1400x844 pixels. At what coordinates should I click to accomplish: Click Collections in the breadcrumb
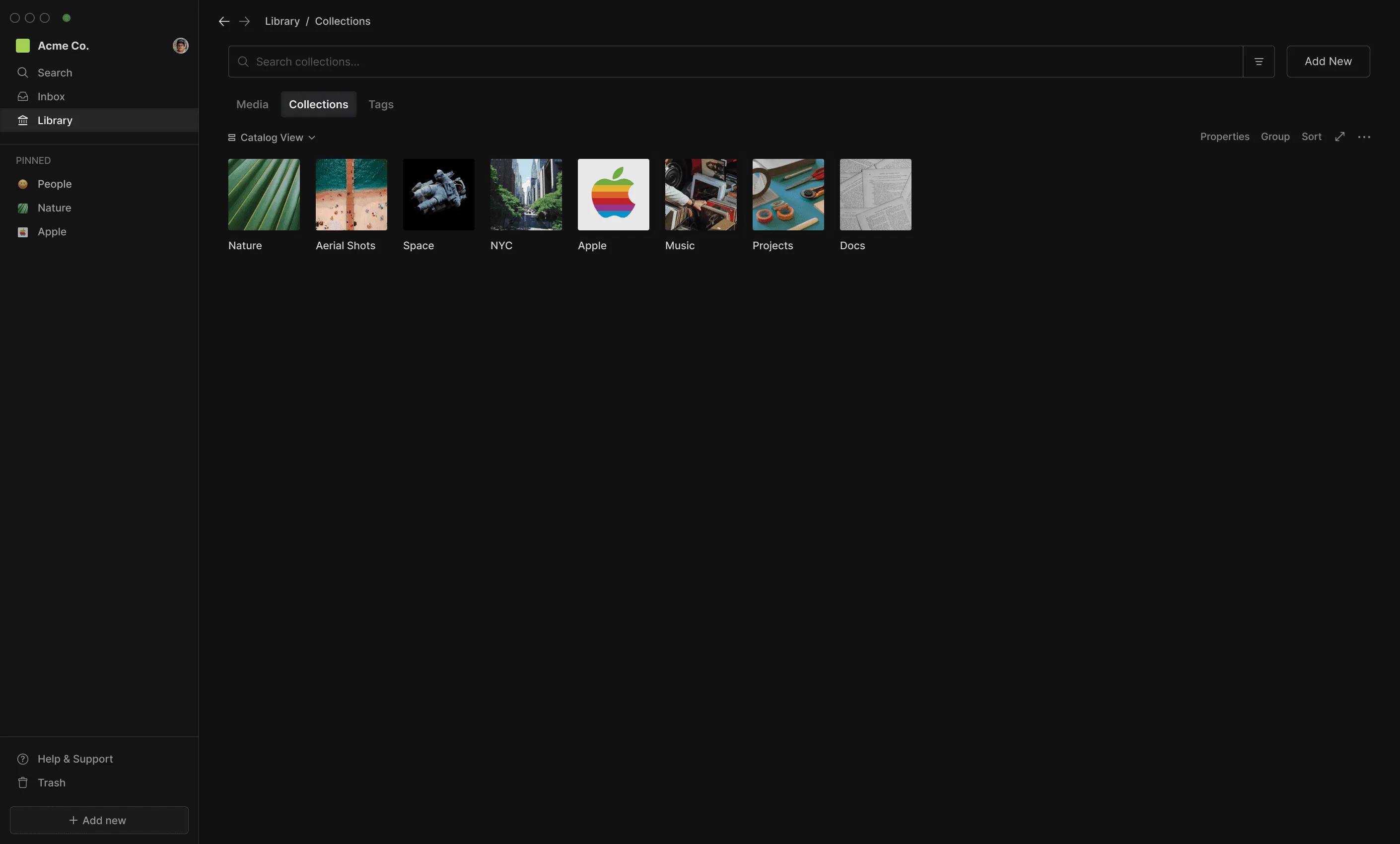point(343,21)
